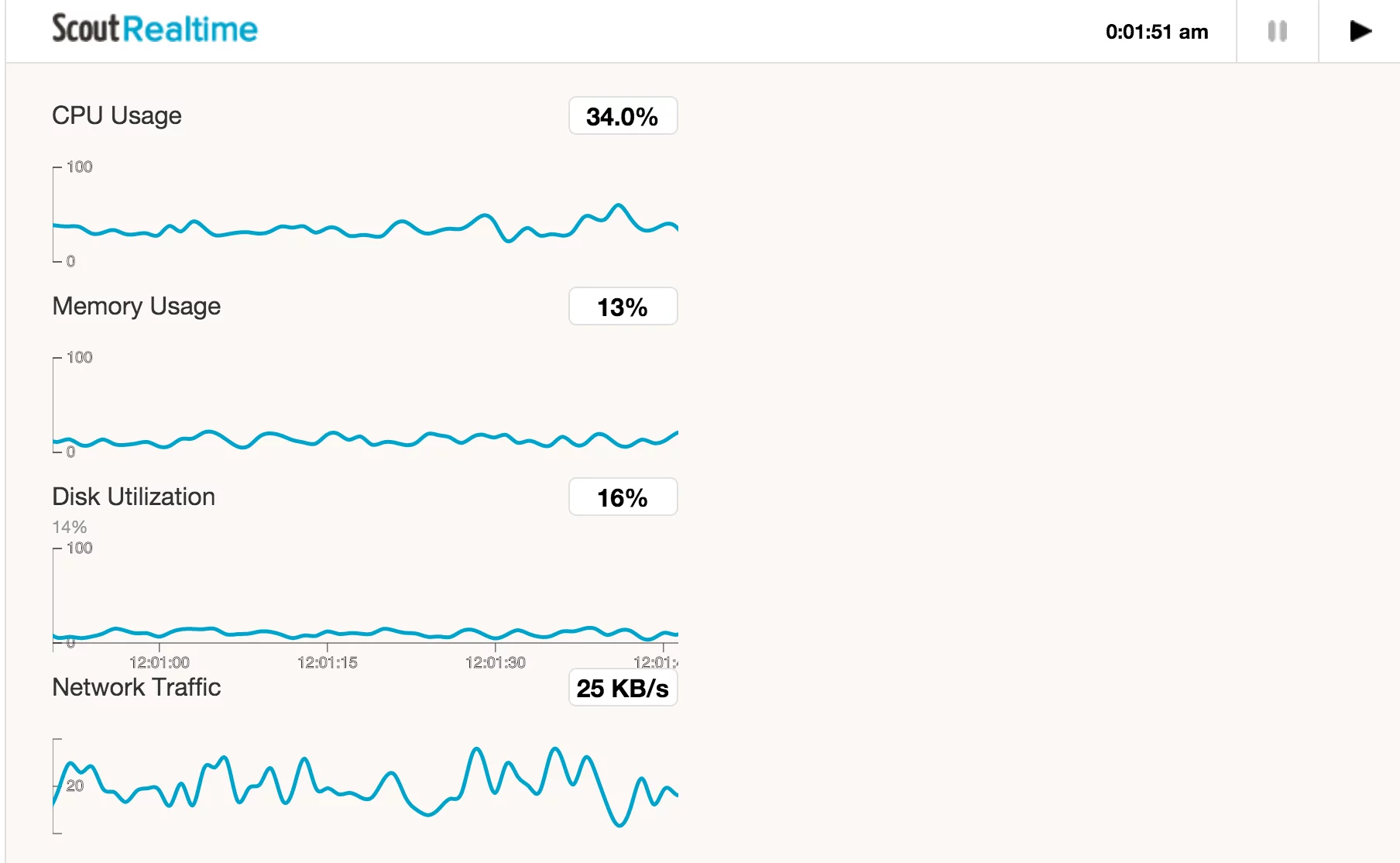Viewport: 1400px width, 863px height.
Task: Click the CPU Usage heading
Action: point(117,115)
